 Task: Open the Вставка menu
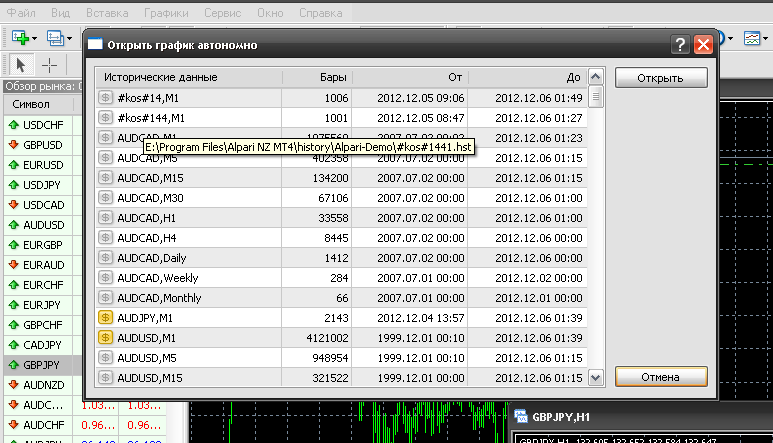pos(107,13)
